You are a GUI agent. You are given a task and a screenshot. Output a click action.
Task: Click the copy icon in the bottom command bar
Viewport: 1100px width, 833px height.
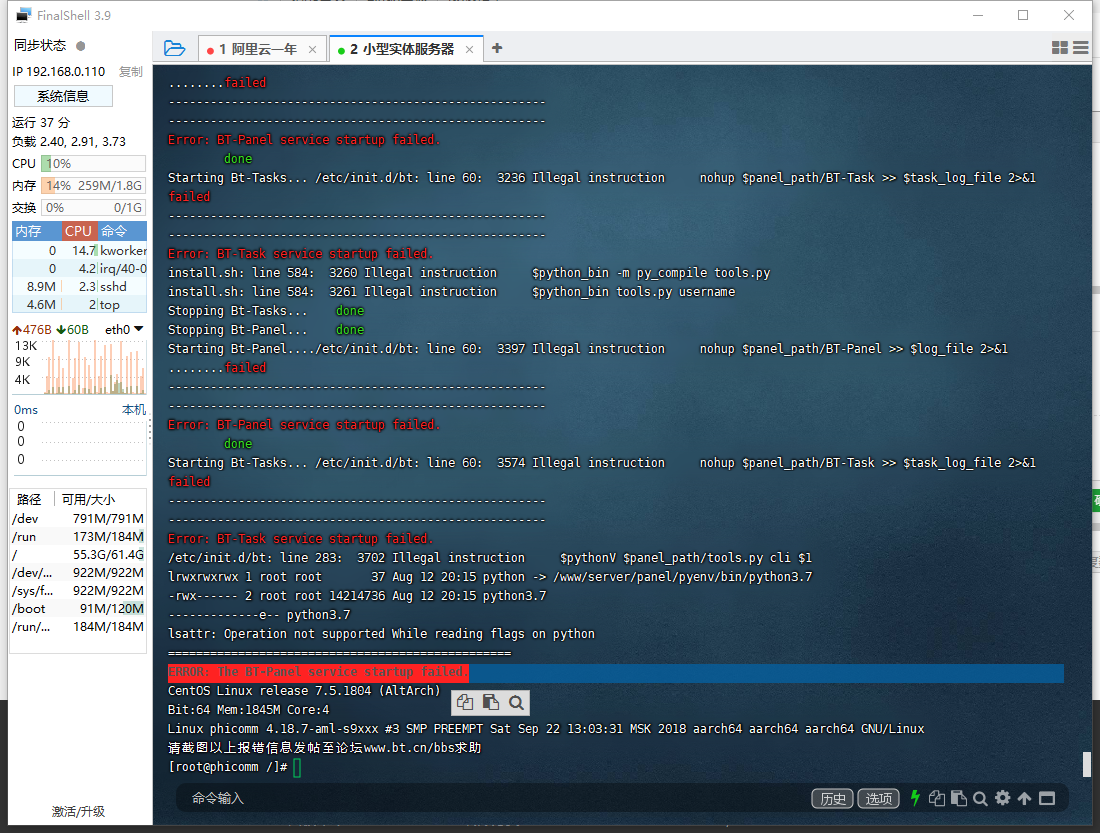[x=936, y=798]
